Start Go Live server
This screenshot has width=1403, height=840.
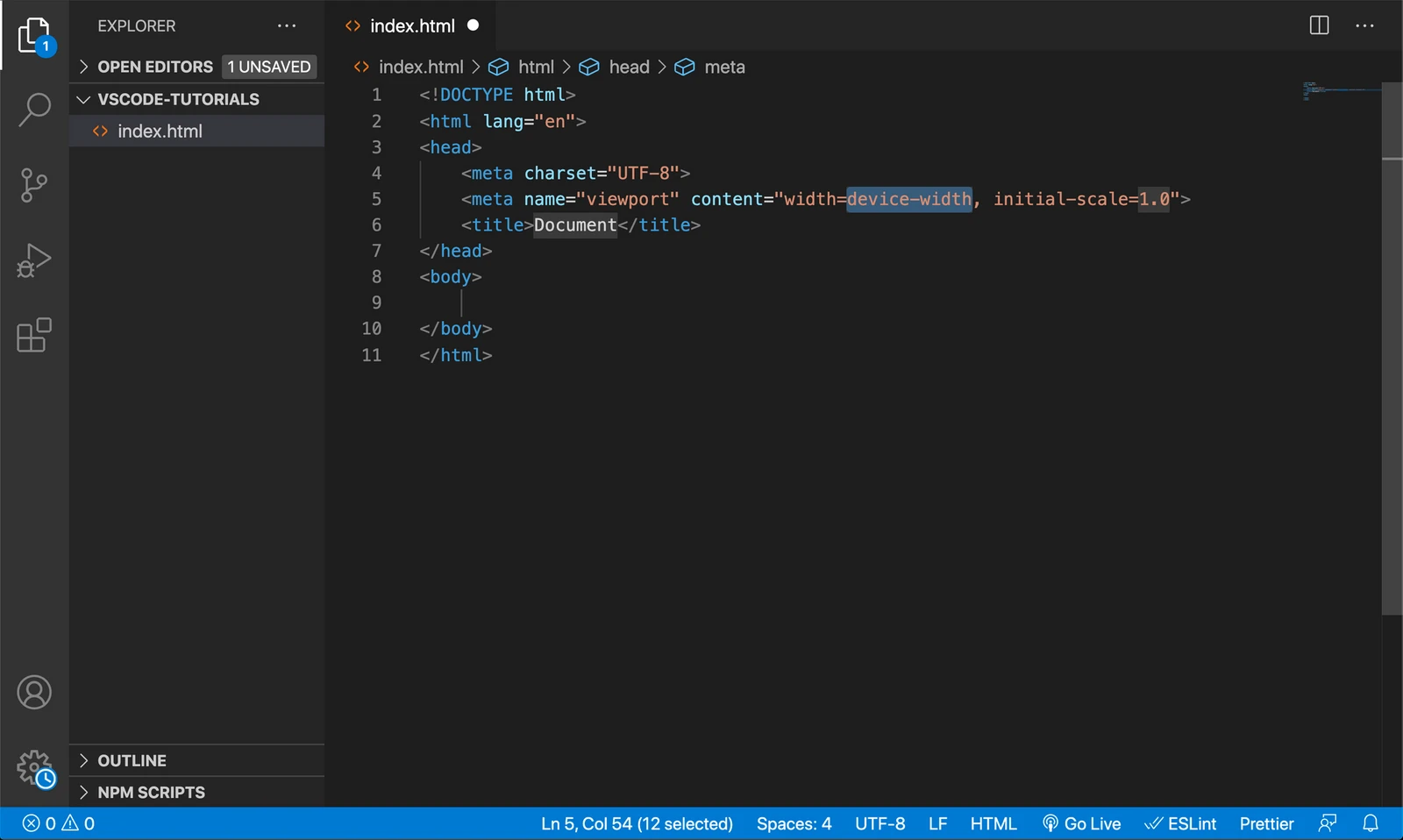pos(1081,823)
